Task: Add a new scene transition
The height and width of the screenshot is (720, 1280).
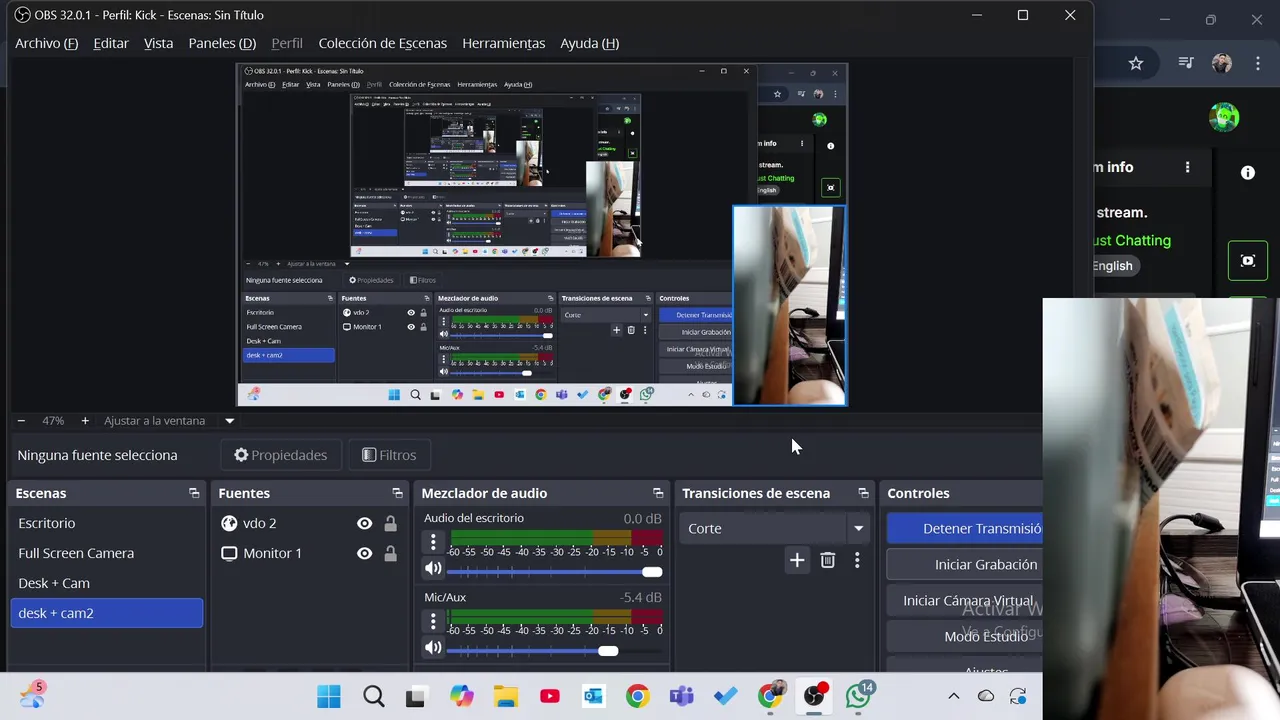Action: pyautogui.click(x=797, y=561)
